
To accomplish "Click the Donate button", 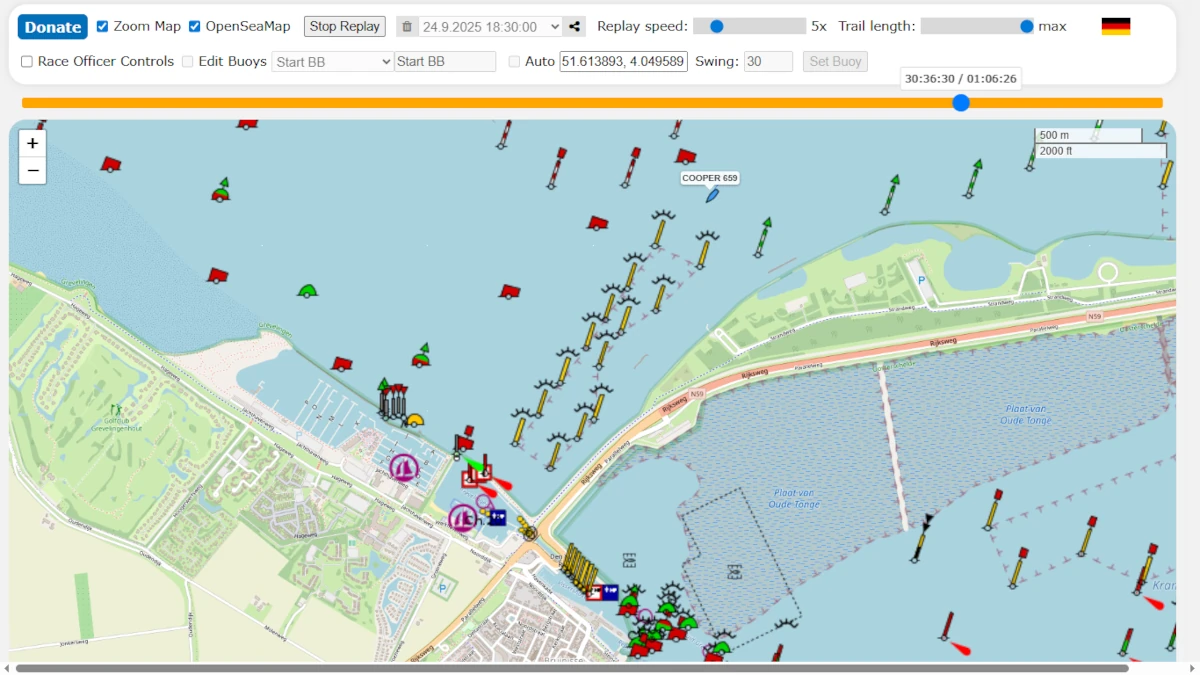I will coord(53,27).
